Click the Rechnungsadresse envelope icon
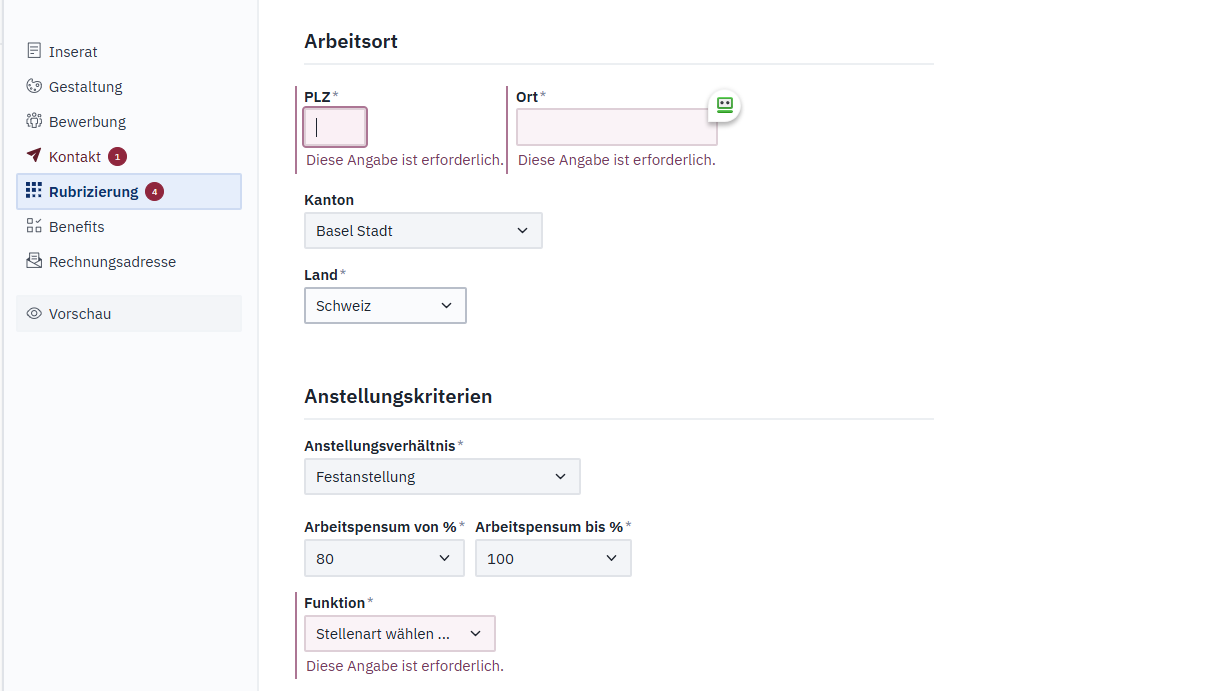Screen dimensions: 1207x691 (x=33, y=261)
